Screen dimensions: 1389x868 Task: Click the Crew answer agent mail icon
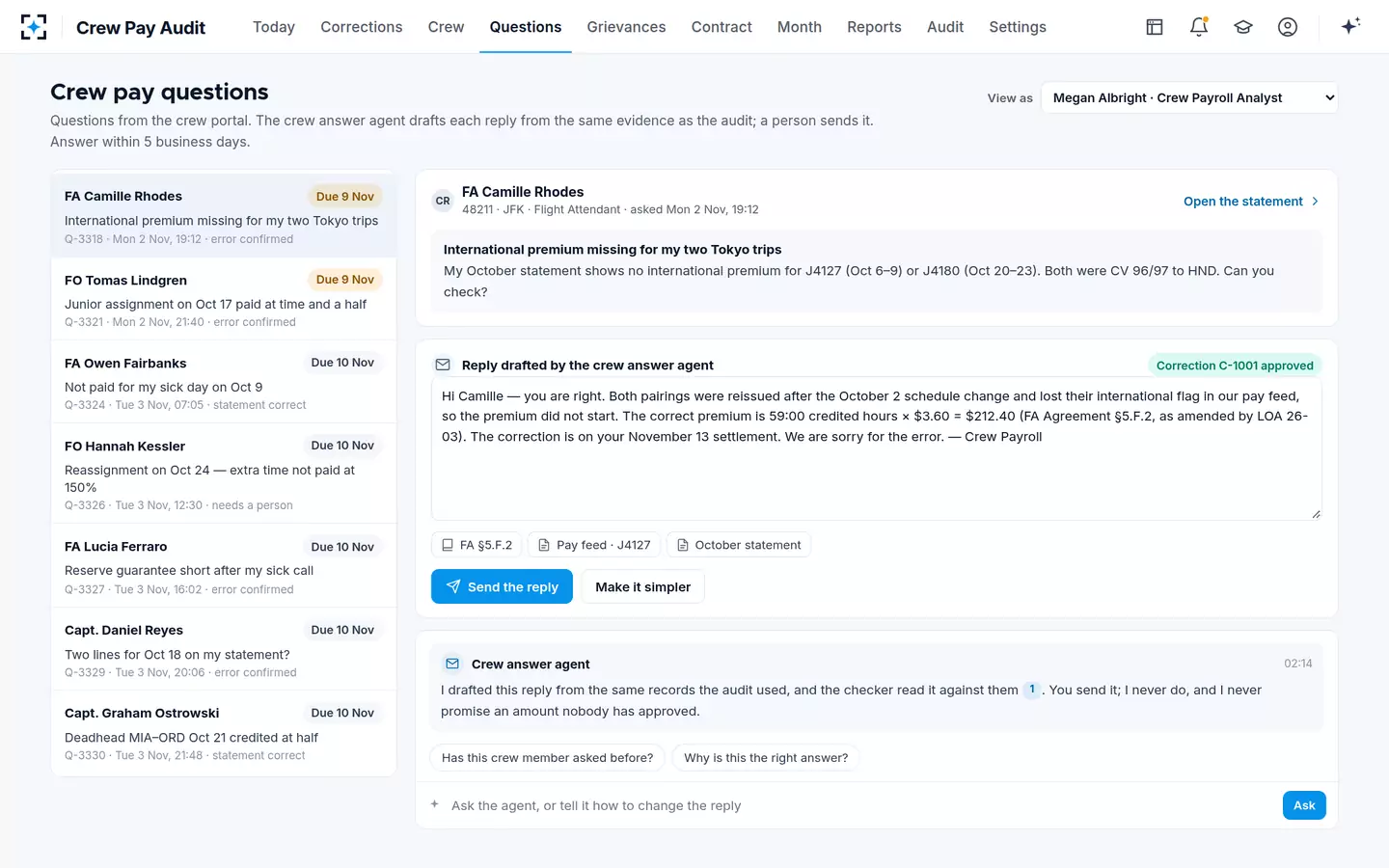click(x=452, y=664)
